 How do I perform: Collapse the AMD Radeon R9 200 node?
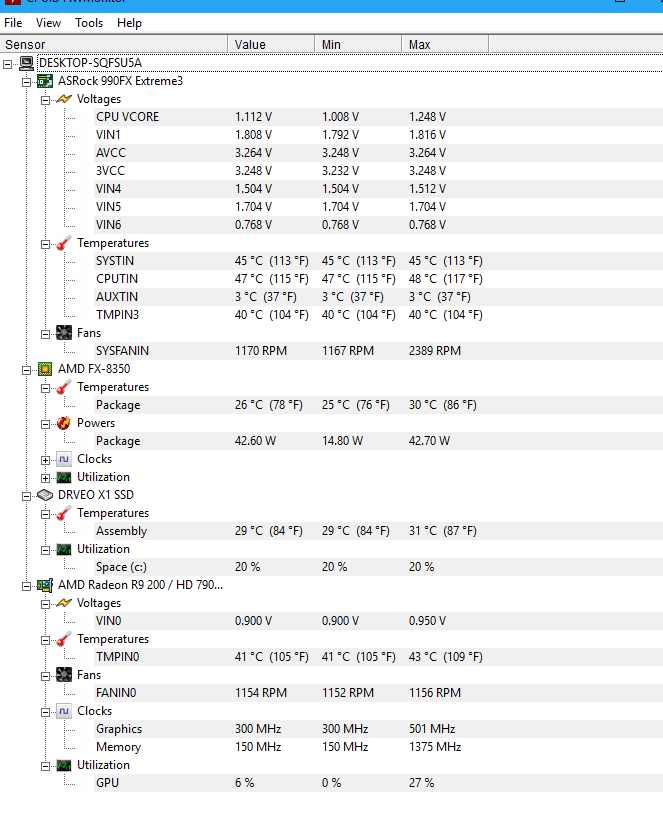coord(26,586)
